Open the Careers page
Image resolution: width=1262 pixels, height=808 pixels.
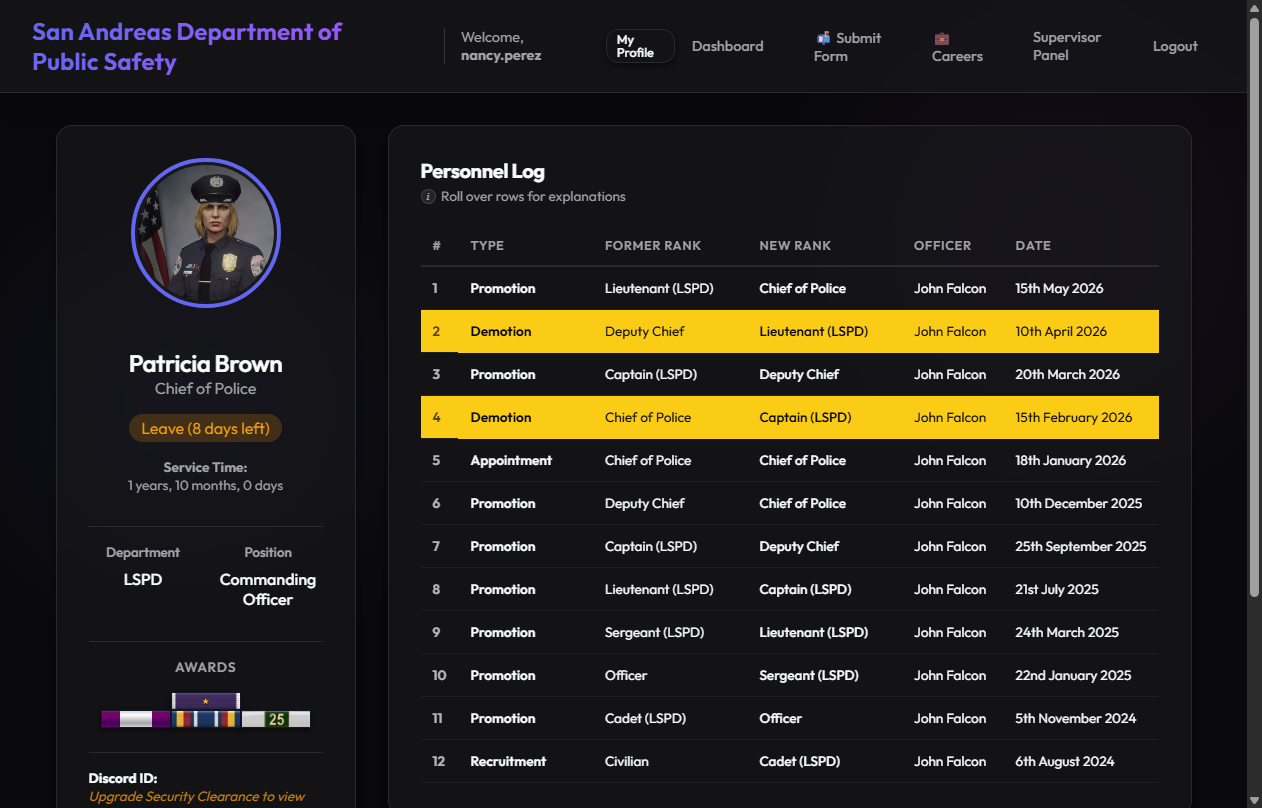click(x=957, y=47)
